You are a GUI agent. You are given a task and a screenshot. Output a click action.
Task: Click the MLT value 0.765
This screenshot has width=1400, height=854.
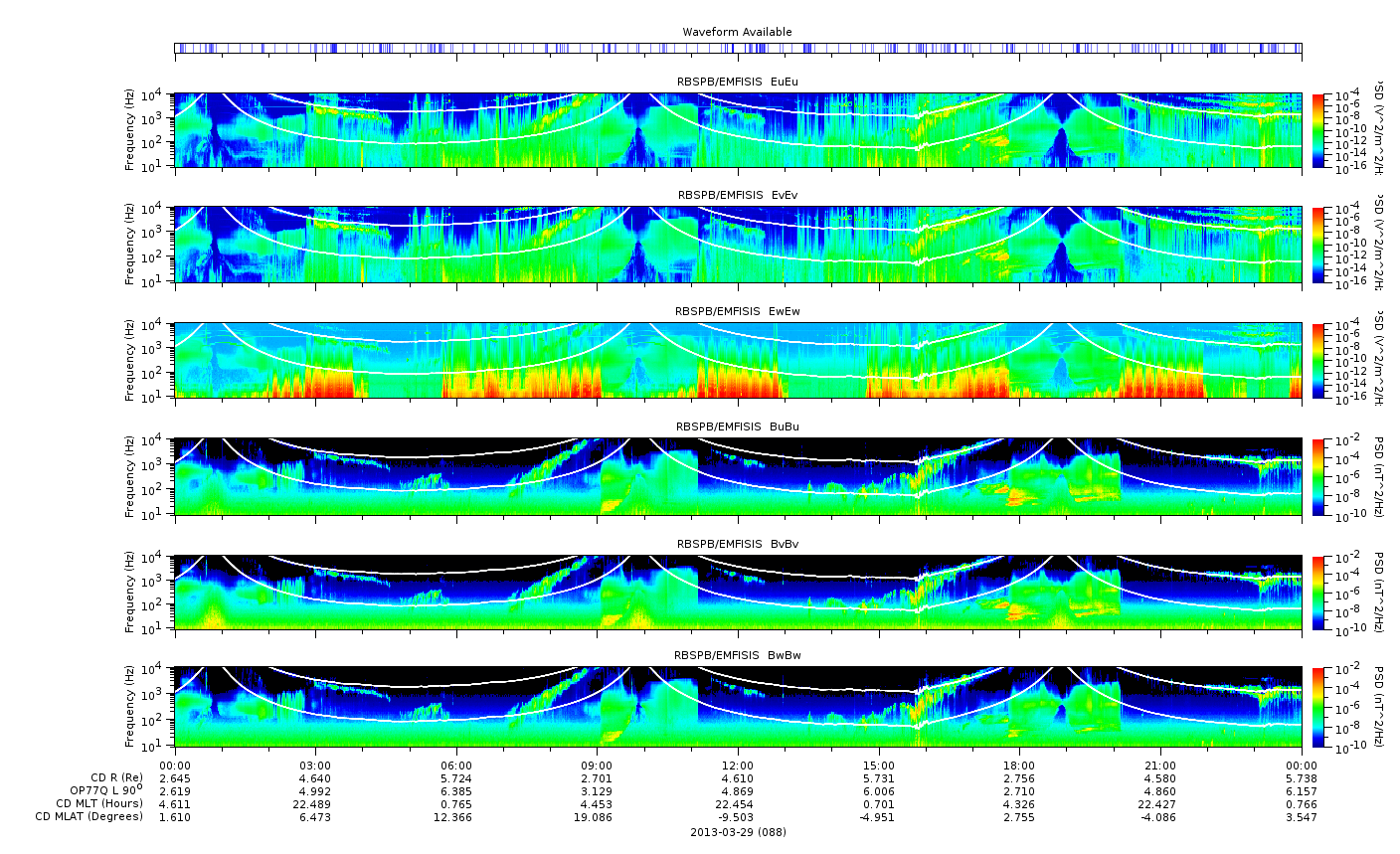pyautogui.click(x=456, y=803)
